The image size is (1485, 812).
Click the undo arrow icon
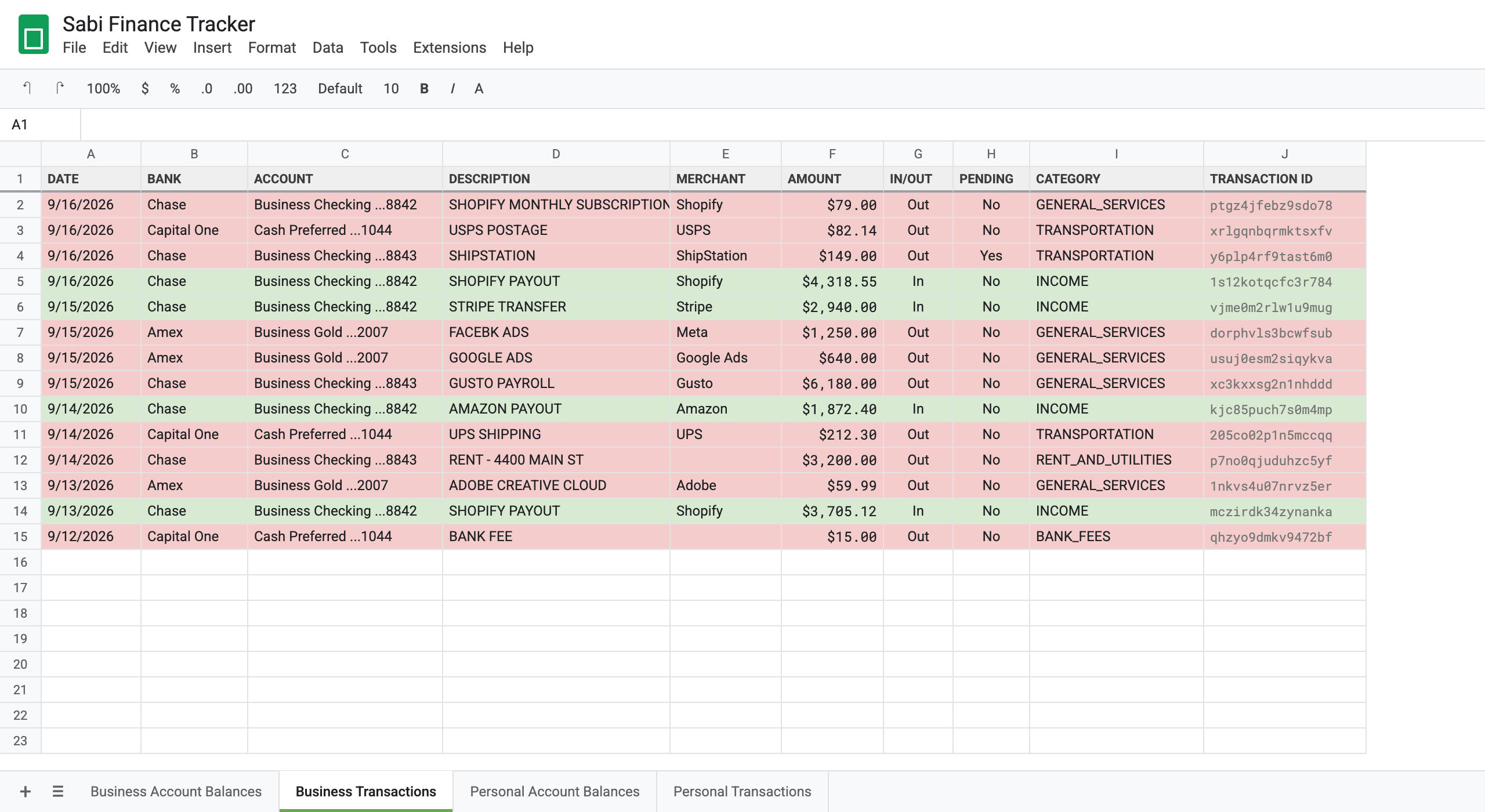(27, 88)
